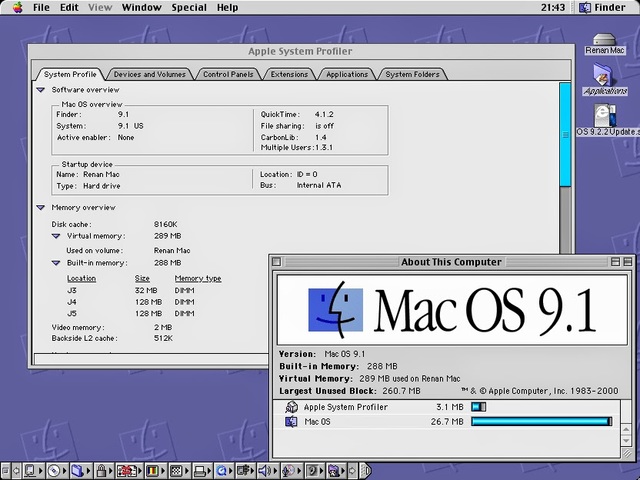Open the Special menu
The height and width of the screenshot is (480, 640).
[x=189, y=7]
